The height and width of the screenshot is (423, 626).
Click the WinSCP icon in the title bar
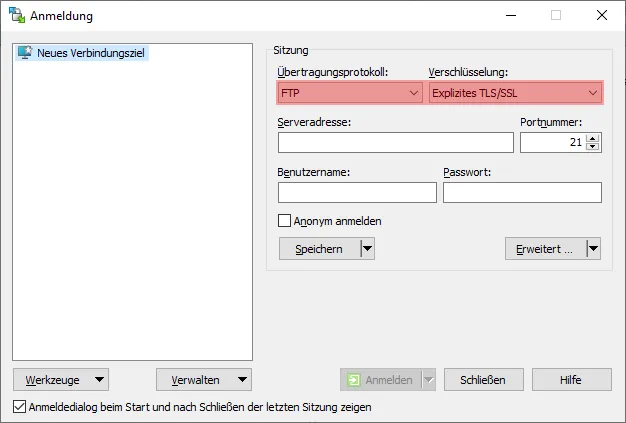(x=16, y=15)
